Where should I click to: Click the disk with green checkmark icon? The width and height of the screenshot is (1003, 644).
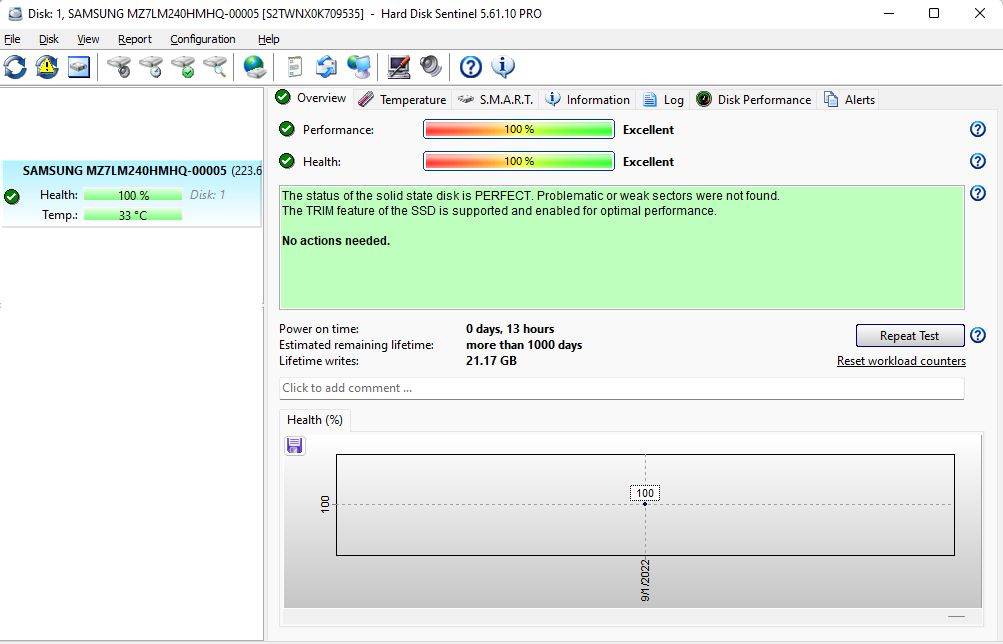coord(183,67)
